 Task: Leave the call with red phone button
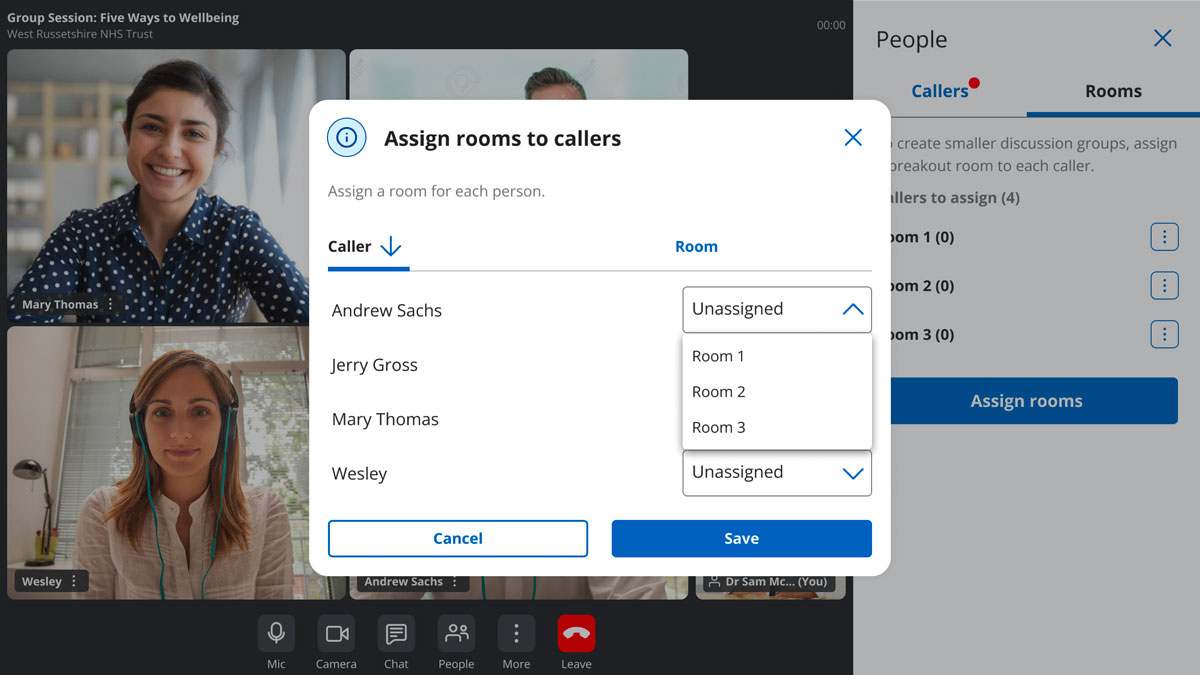(x=576, y=634)
